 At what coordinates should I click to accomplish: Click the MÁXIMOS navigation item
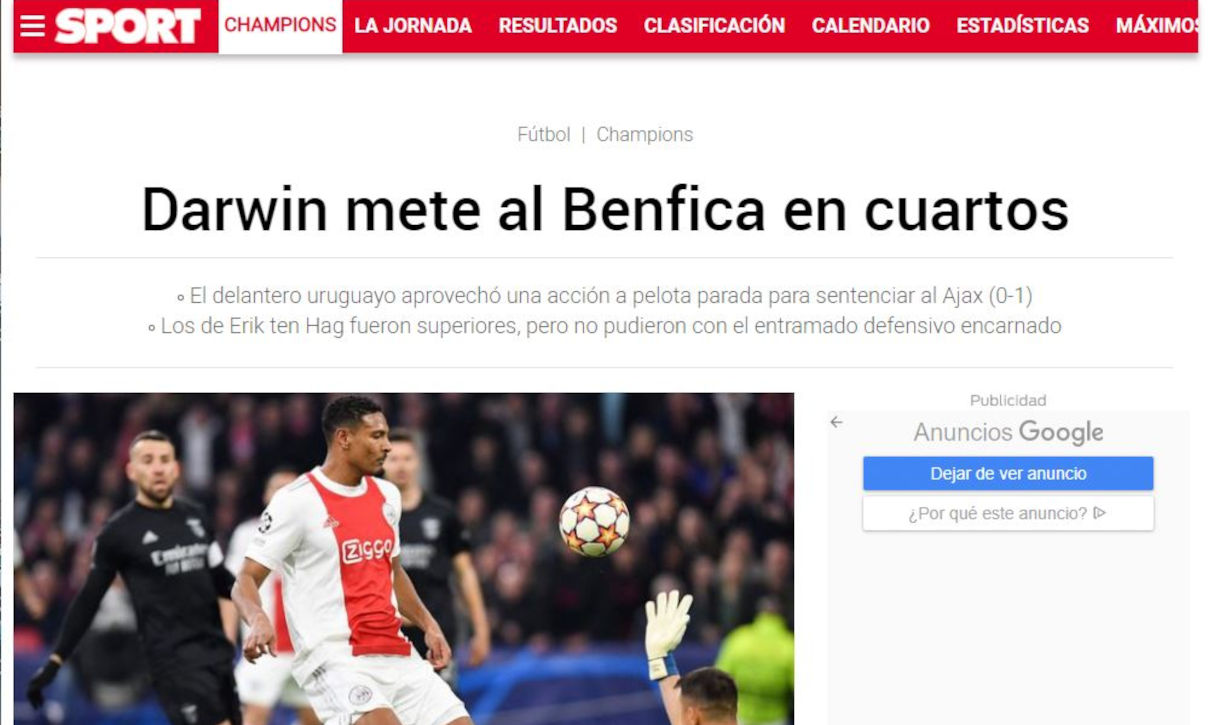pos(1157,26)
